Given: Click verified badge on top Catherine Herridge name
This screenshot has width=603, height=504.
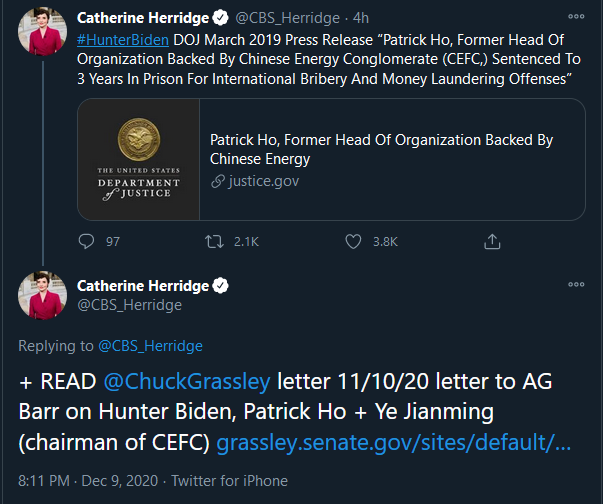Looking at the screenshot, I should click(220, 18).
